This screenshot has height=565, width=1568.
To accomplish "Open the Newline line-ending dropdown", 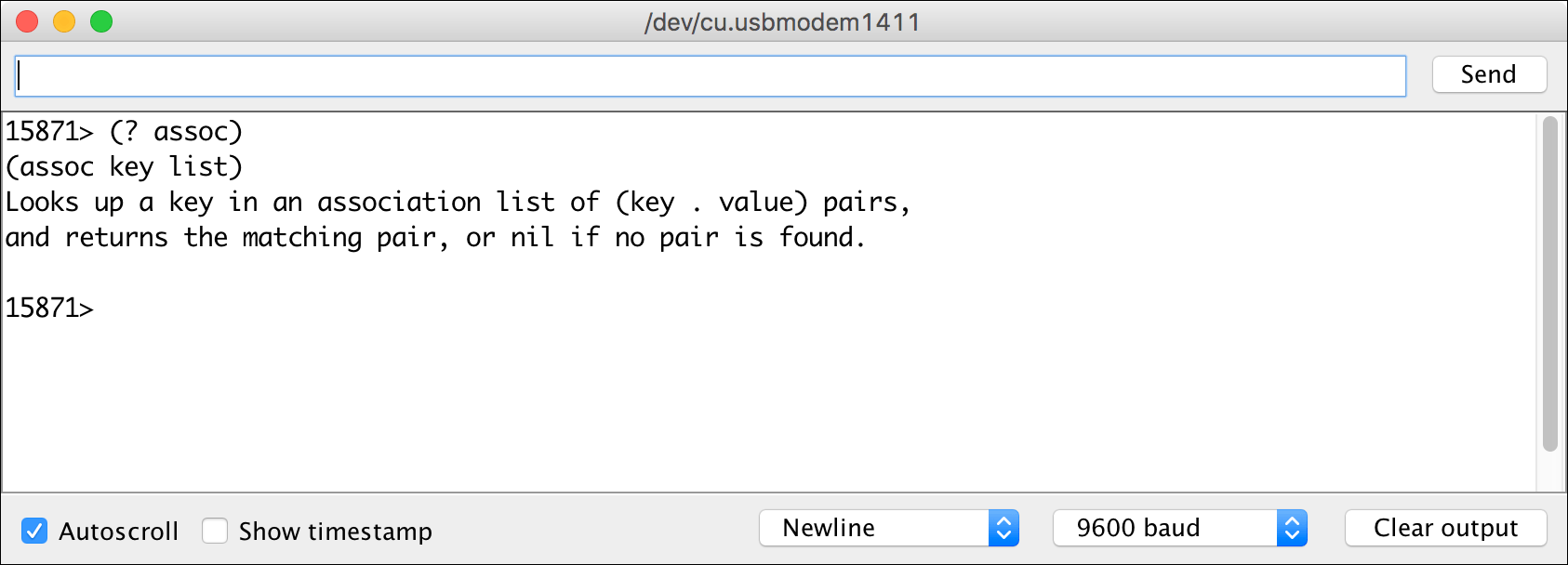I will coord(874,527).
